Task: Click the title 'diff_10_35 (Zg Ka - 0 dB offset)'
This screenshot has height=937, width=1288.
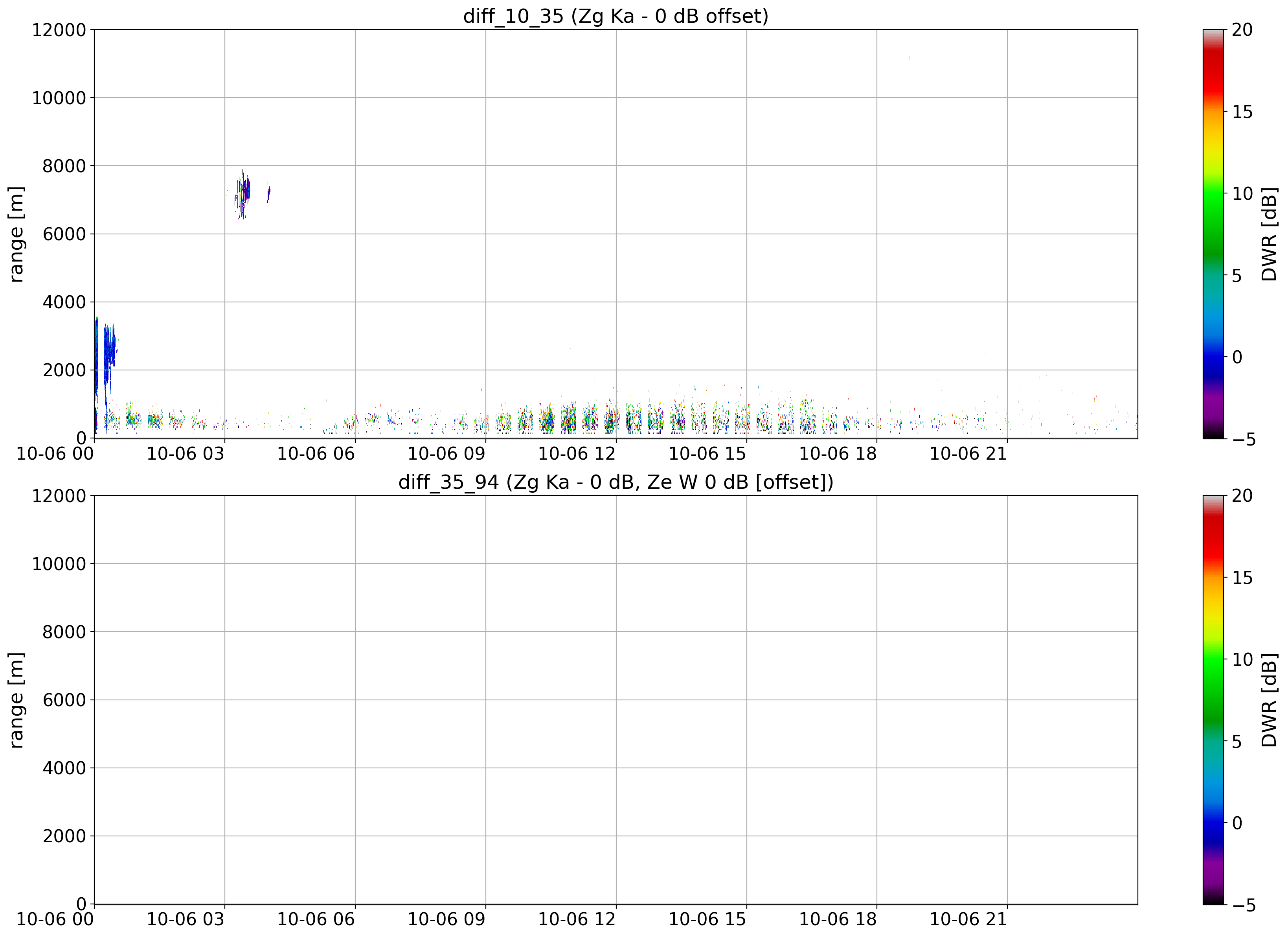Action: (x=616, y=16)
